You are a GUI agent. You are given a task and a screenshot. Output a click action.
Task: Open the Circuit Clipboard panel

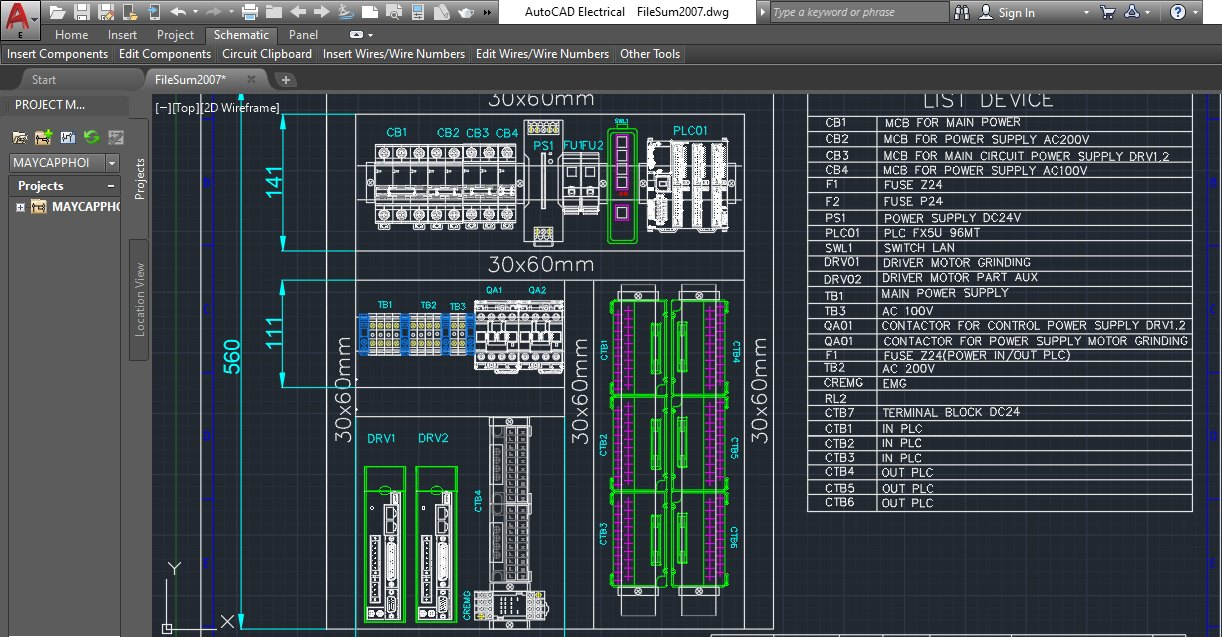click(x=267, y=54)
